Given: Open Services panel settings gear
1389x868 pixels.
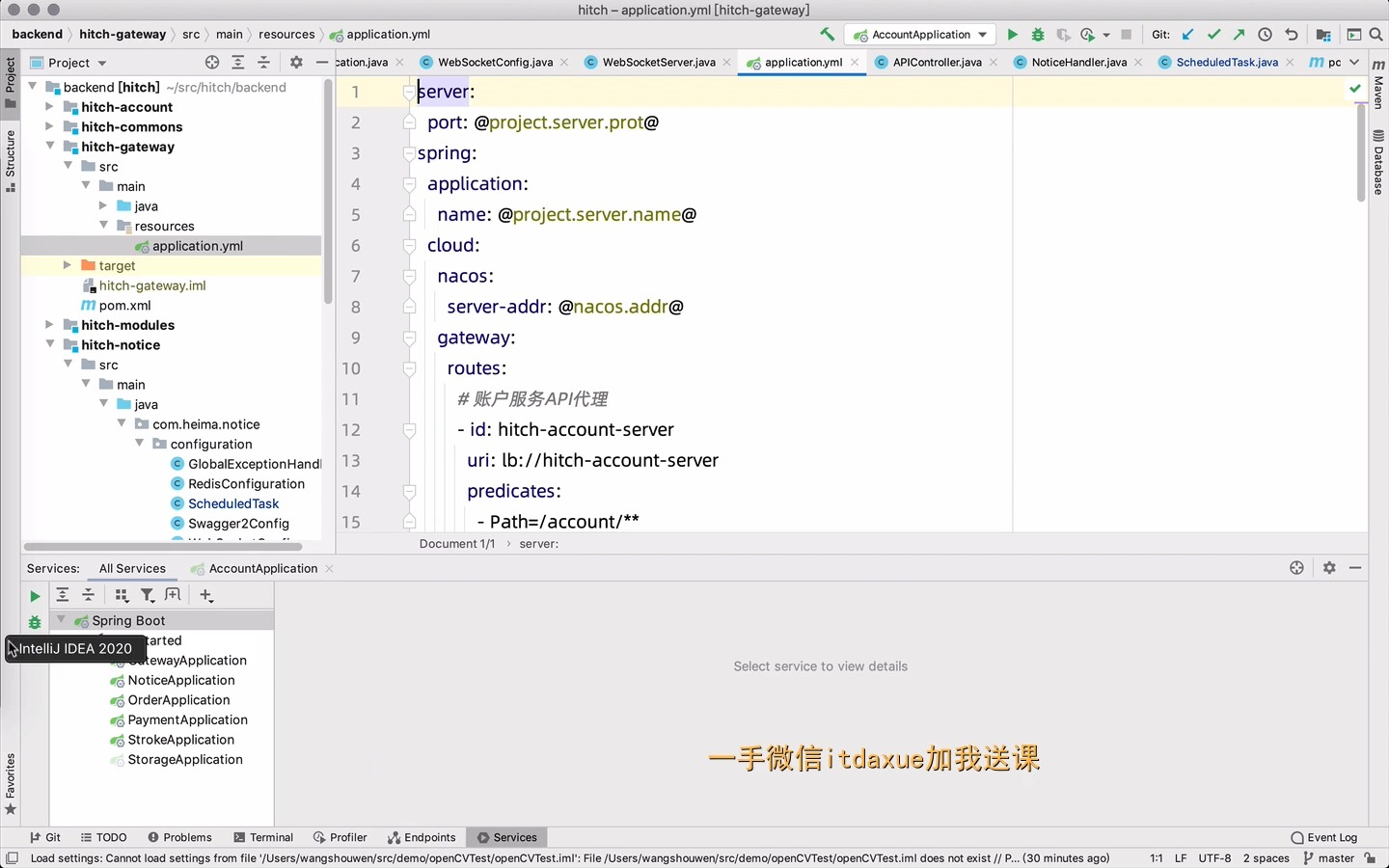Looking at the screenshot, I should point(1329,567).
